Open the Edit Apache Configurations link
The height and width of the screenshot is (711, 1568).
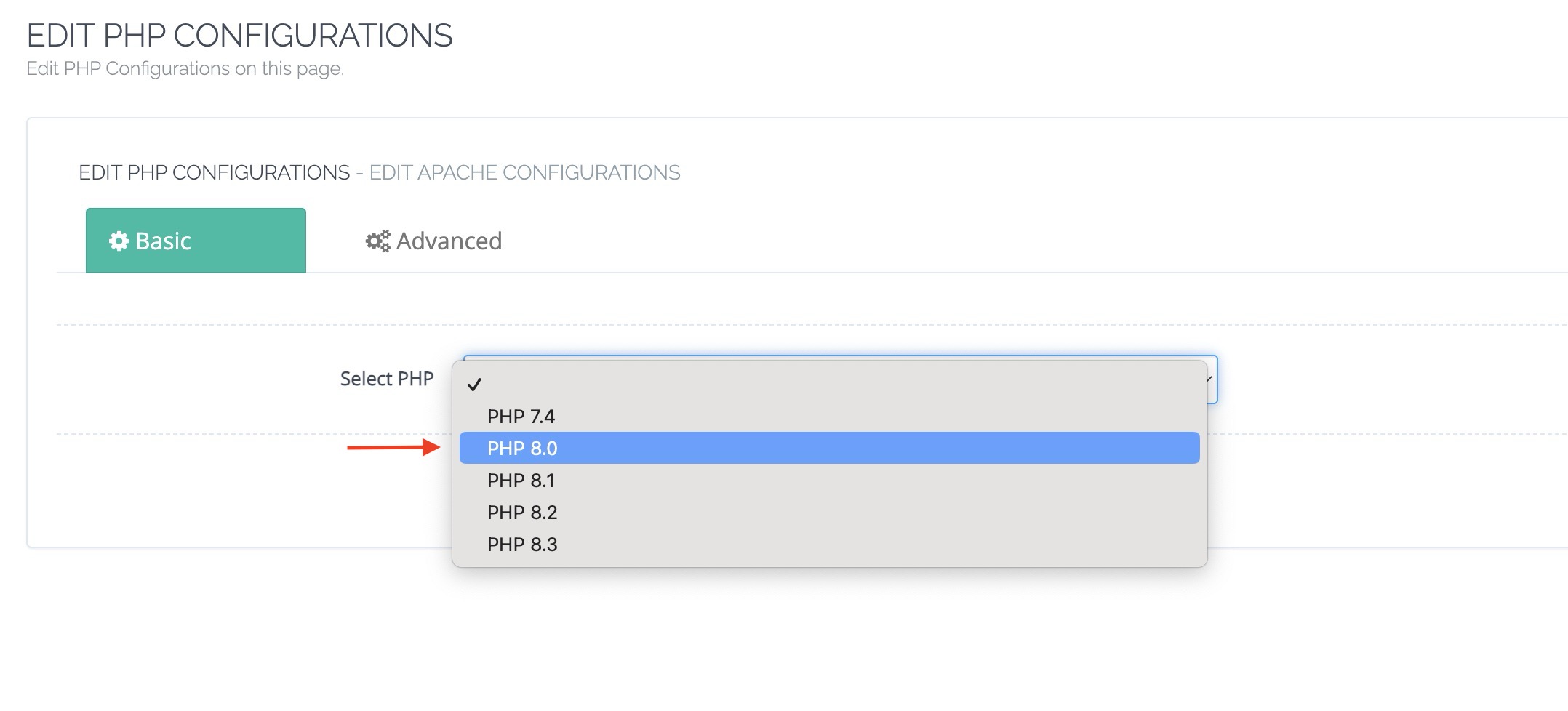524,173
